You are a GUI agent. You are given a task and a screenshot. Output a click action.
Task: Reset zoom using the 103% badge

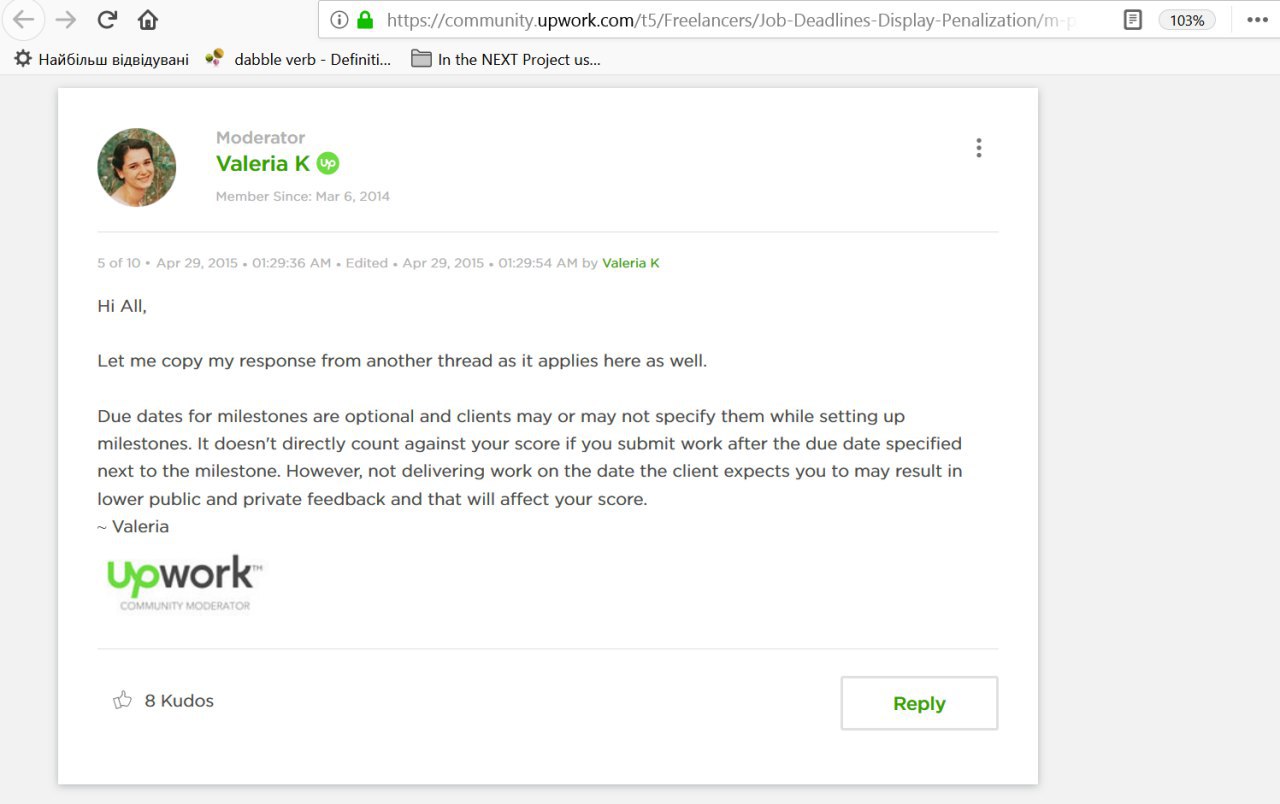1187,20
